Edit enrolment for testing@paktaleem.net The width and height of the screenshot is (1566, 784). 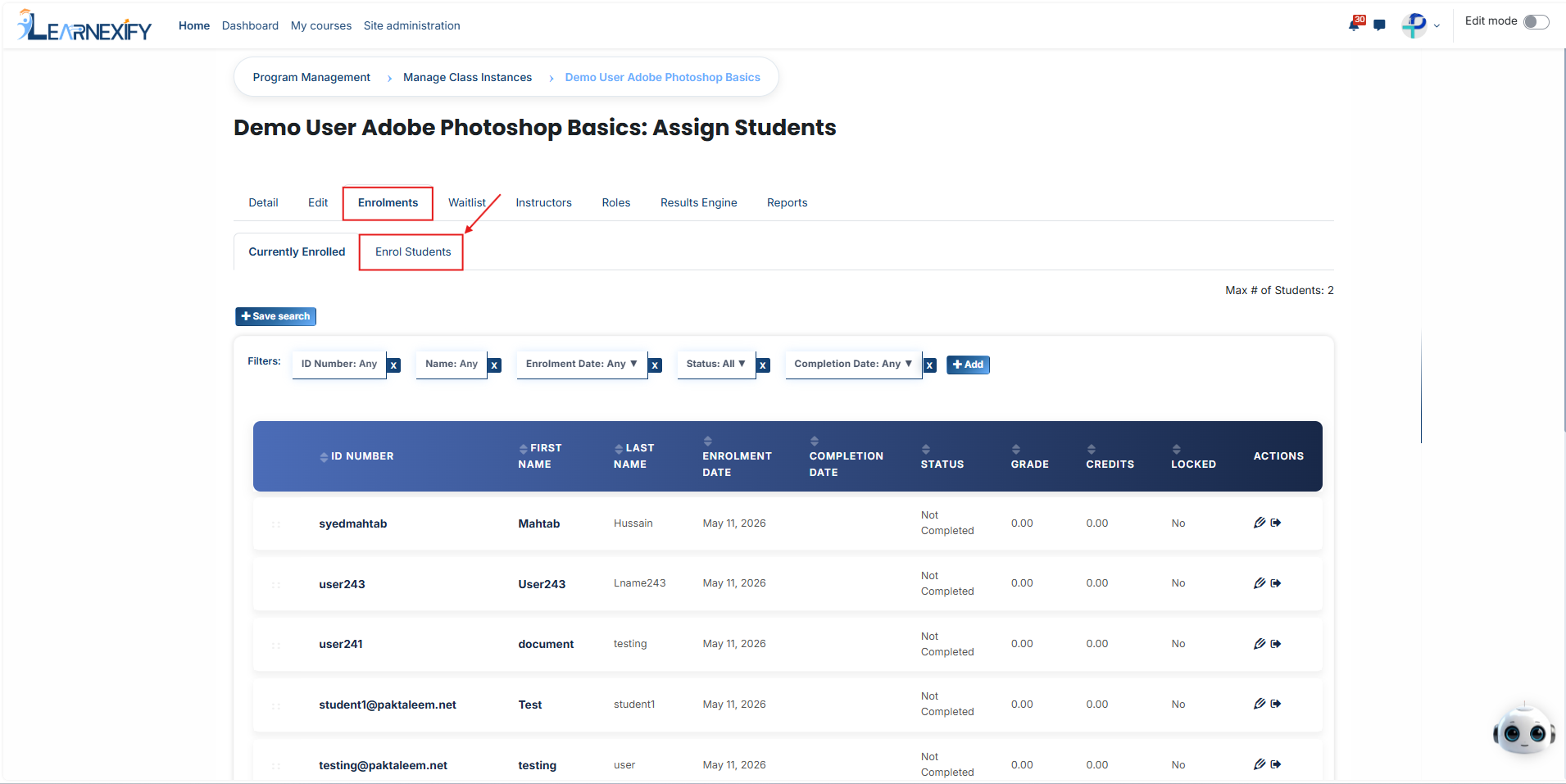pos(1260,764)
